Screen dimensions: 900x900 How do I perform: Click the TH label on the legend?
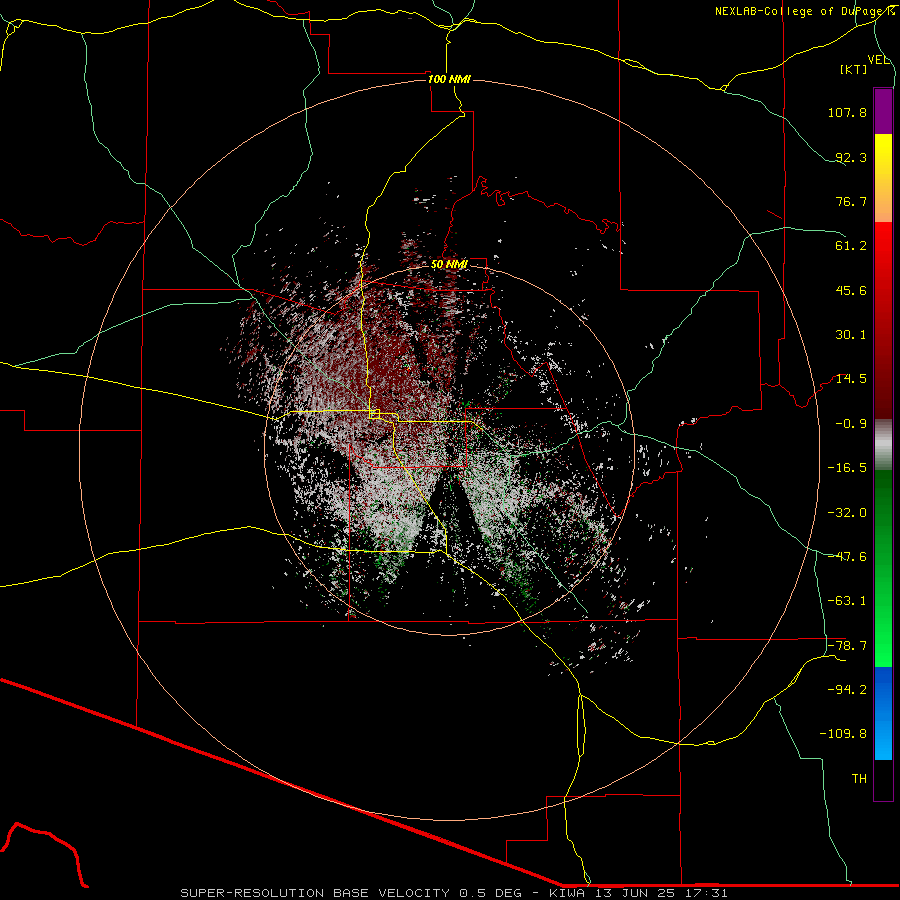859,779
